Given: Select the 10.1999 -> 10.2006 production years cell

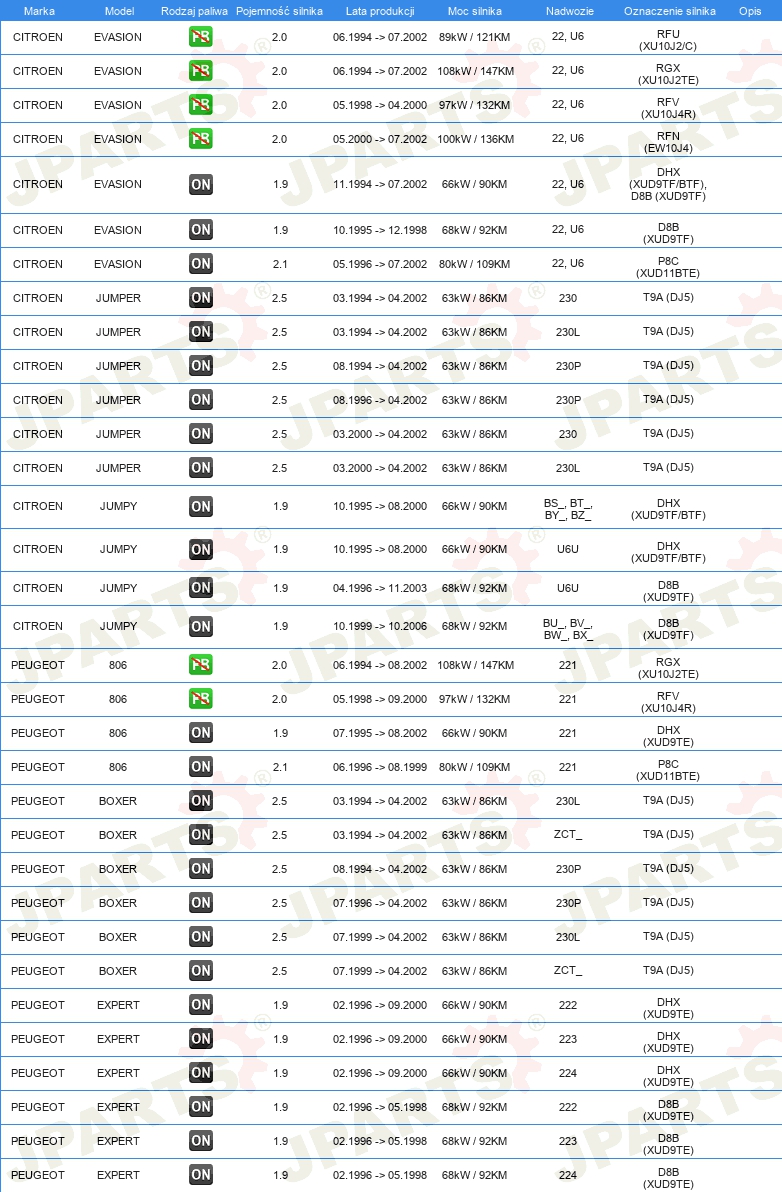Looking at the screenshot, I should (380, 626).
